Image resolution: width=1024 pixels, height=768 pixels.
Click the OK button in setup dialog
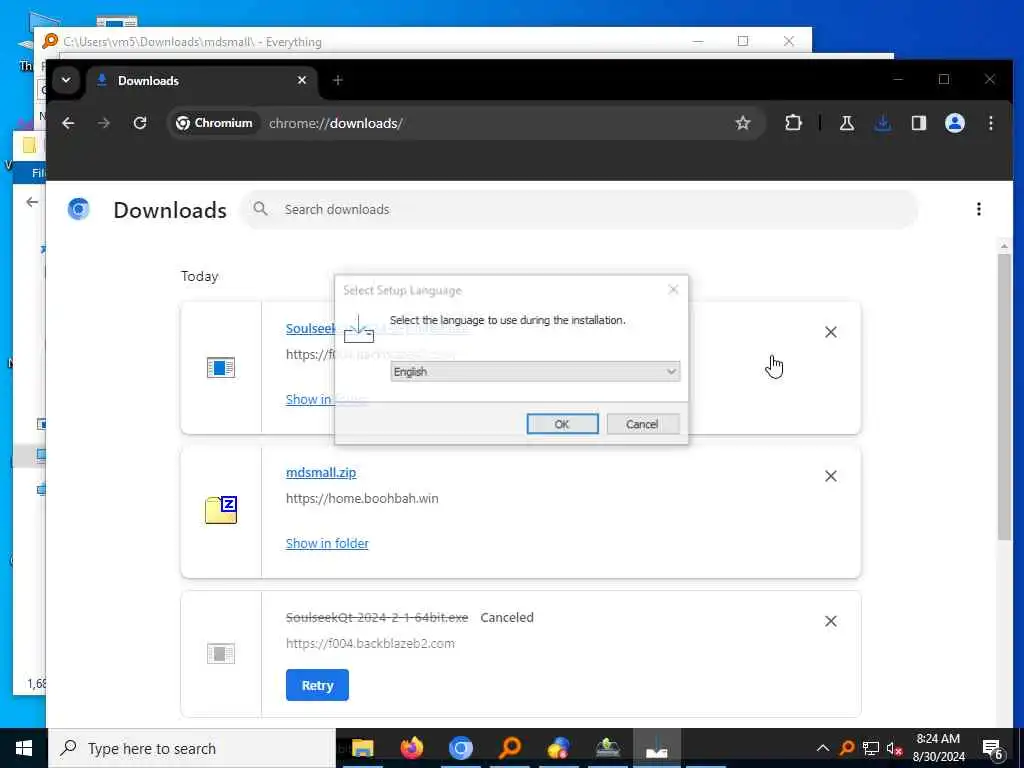click(x=562, y=424)
